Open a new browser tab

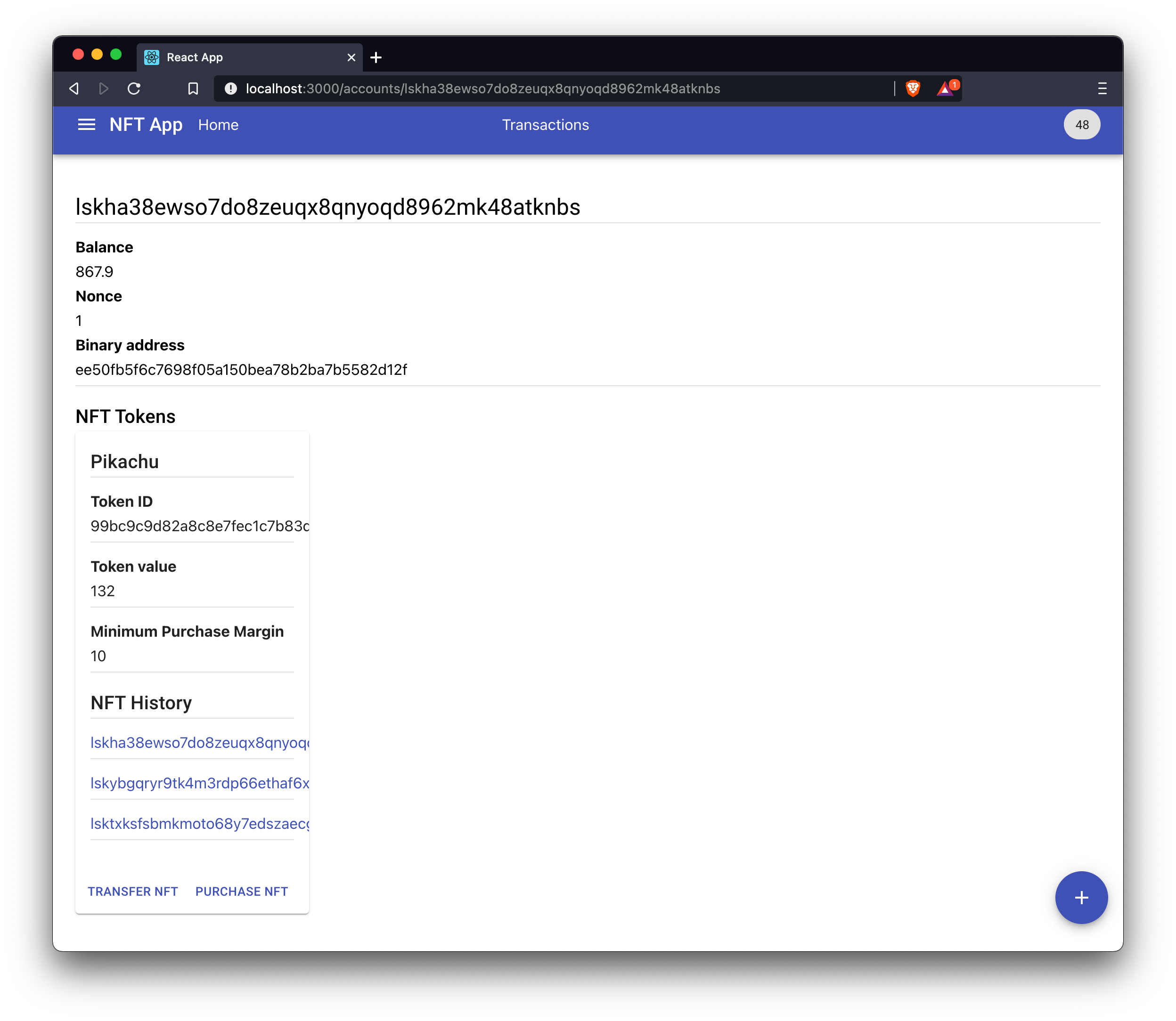376,57
